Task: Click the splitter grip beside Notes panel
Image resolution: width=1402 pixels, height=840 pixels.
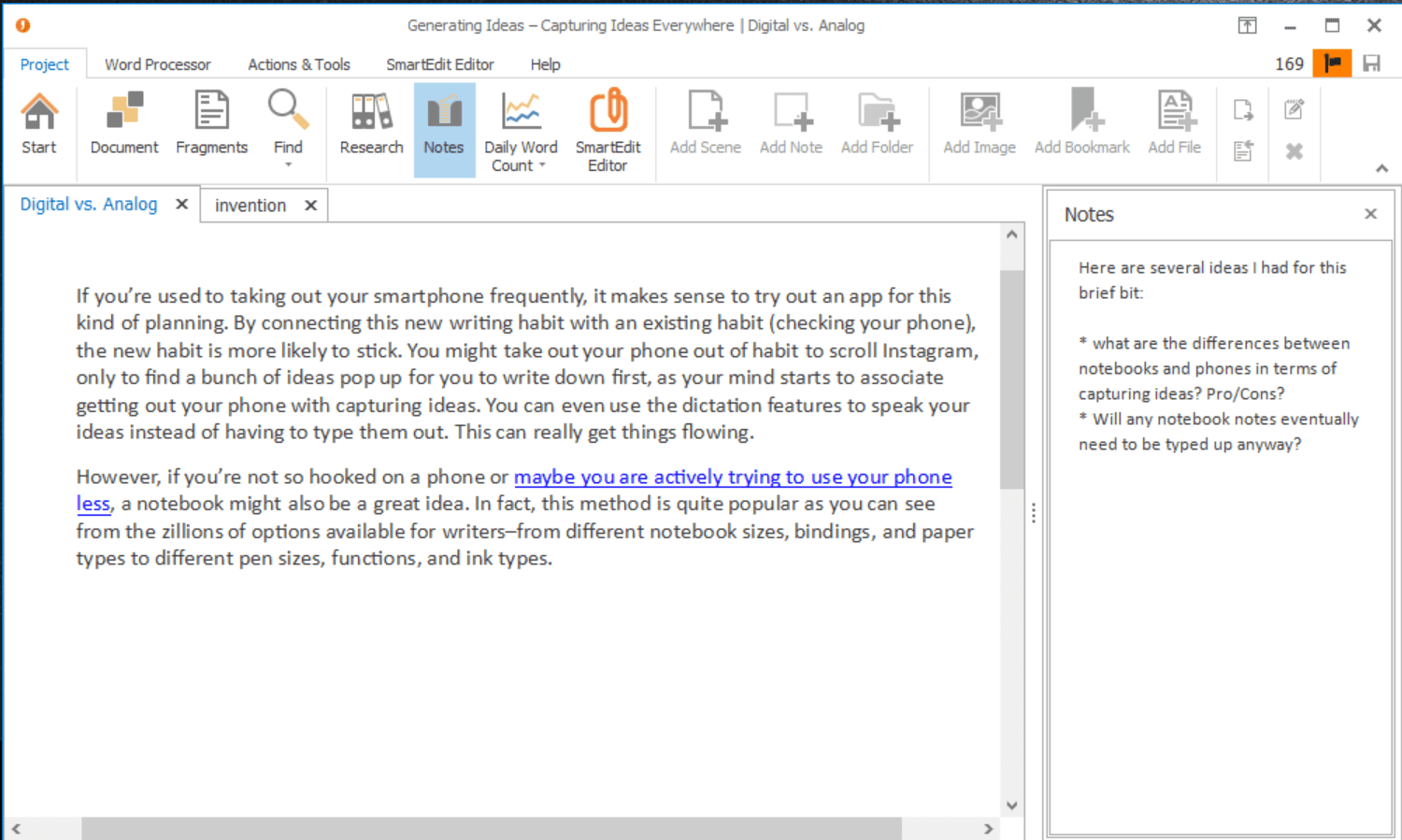Action: pyautogui.click(x=1034, y=514)
